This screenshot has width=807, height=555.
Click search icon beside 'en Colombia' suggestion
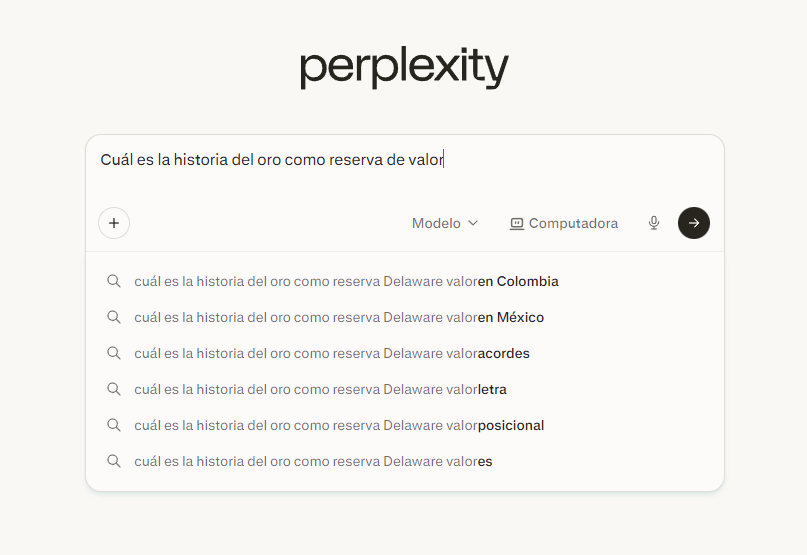tap(114, 281)
